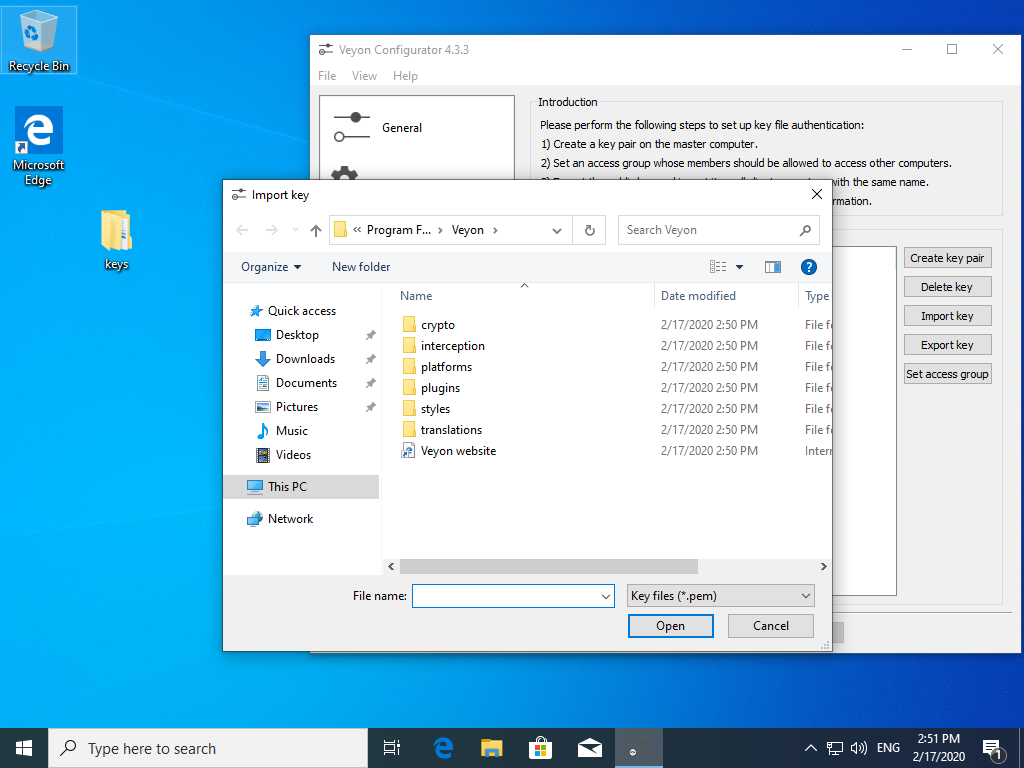
Task: Select the platforms folder
Action: tap(446, 366)
